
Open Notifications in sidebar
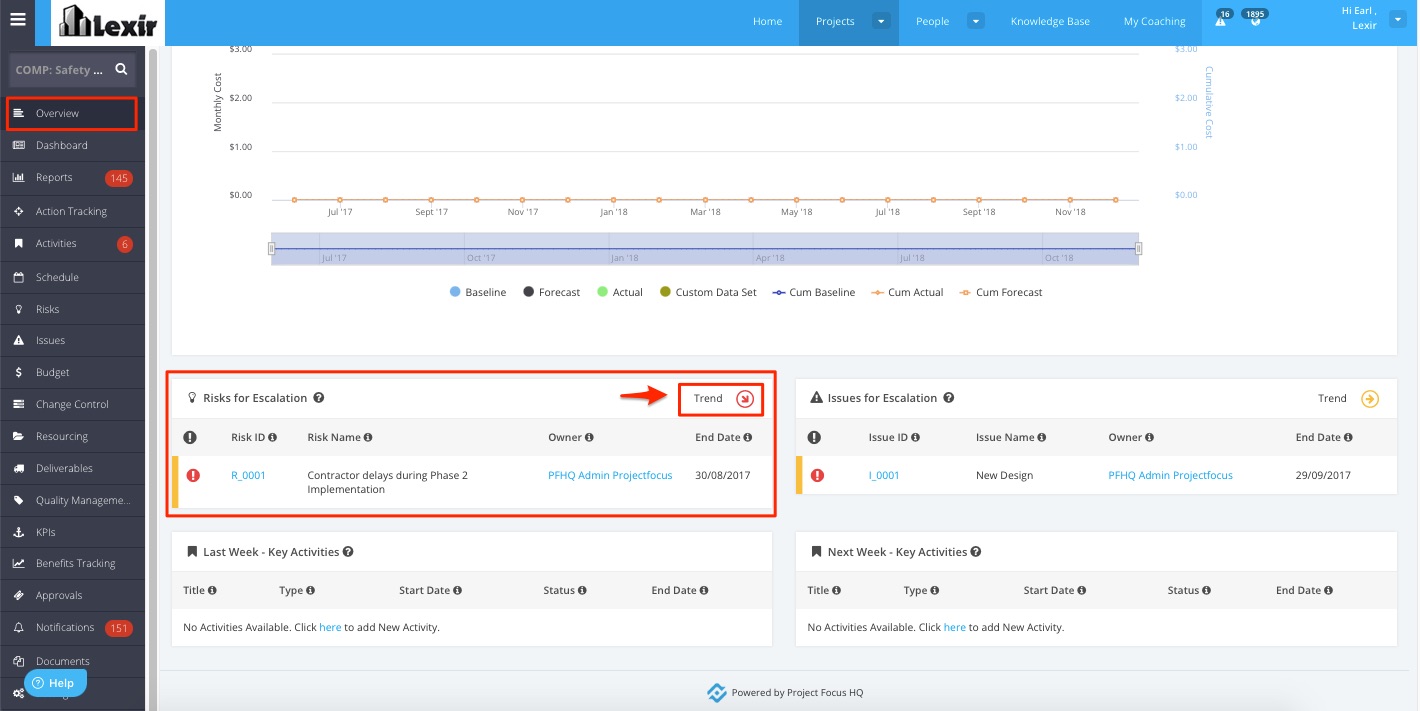(x=73, y=628)
